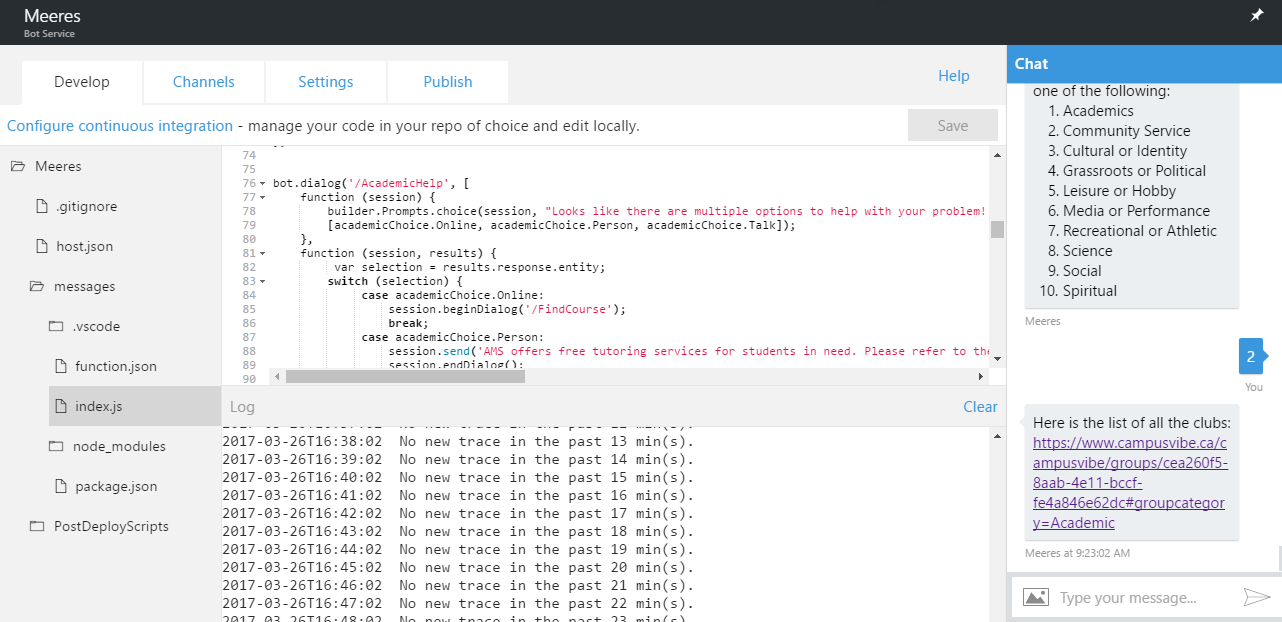Click the function.json file icon

pos(60,366)
